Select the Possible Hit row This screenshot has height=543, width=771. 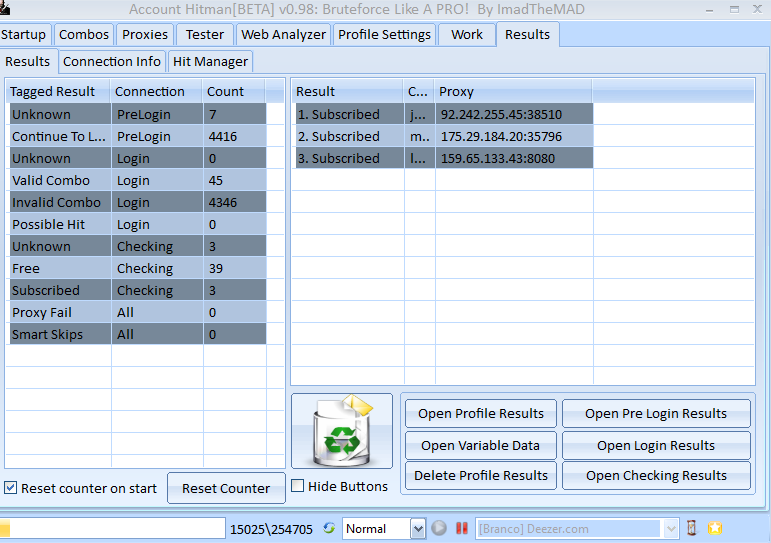click(x=138, y=224)
